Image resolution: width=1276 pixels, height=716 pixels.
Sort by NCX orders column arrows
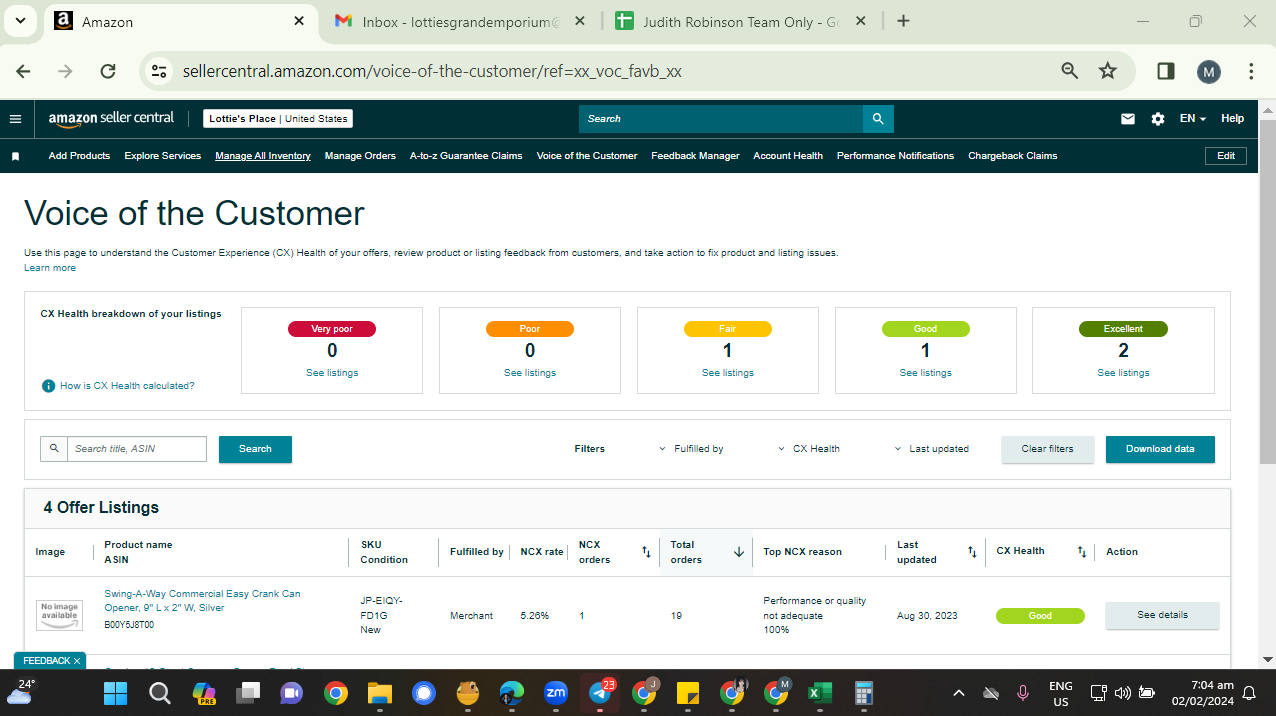tap(646, 552)
